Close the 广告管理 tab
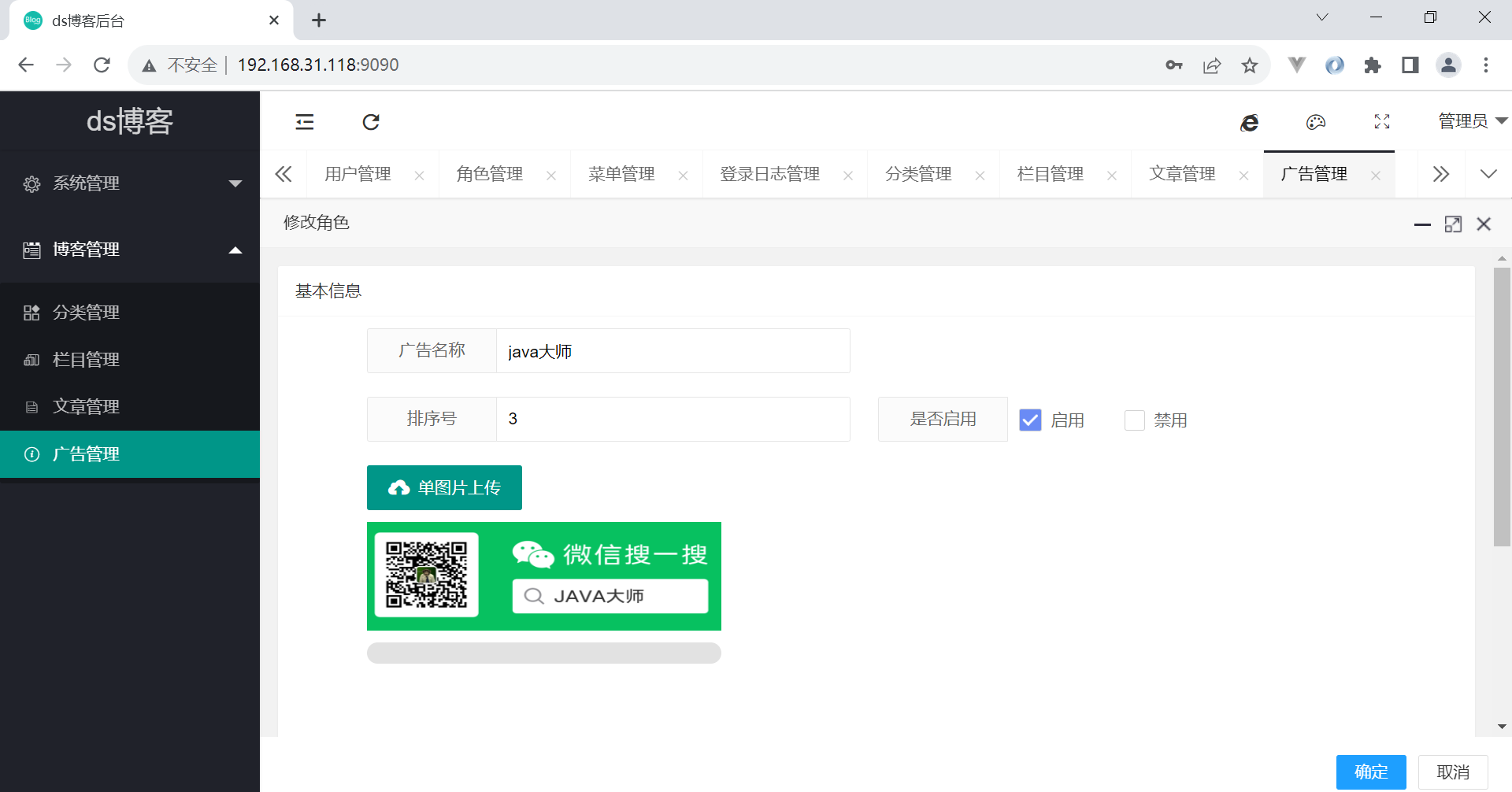This screenshot has width=1512, height=792. tap(1376, 176)
